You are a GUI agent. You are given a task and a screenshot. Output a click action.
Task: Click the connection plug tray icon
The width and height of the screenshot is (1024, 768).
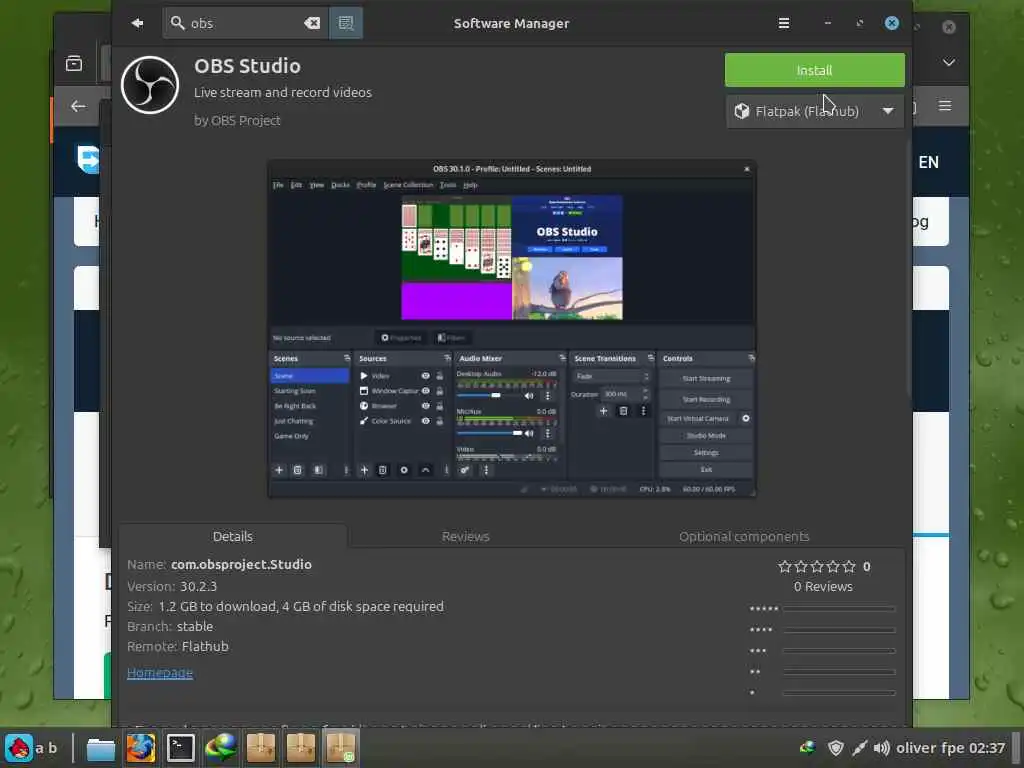pos(859,748)
